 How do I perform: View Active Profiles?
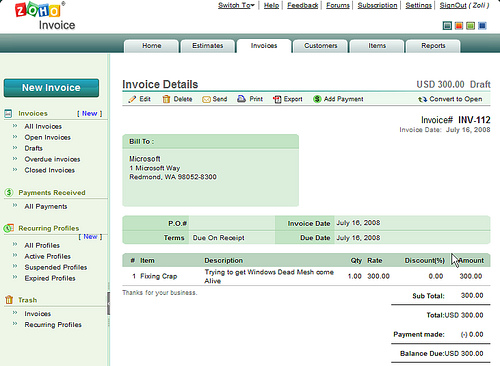(47, 256)
